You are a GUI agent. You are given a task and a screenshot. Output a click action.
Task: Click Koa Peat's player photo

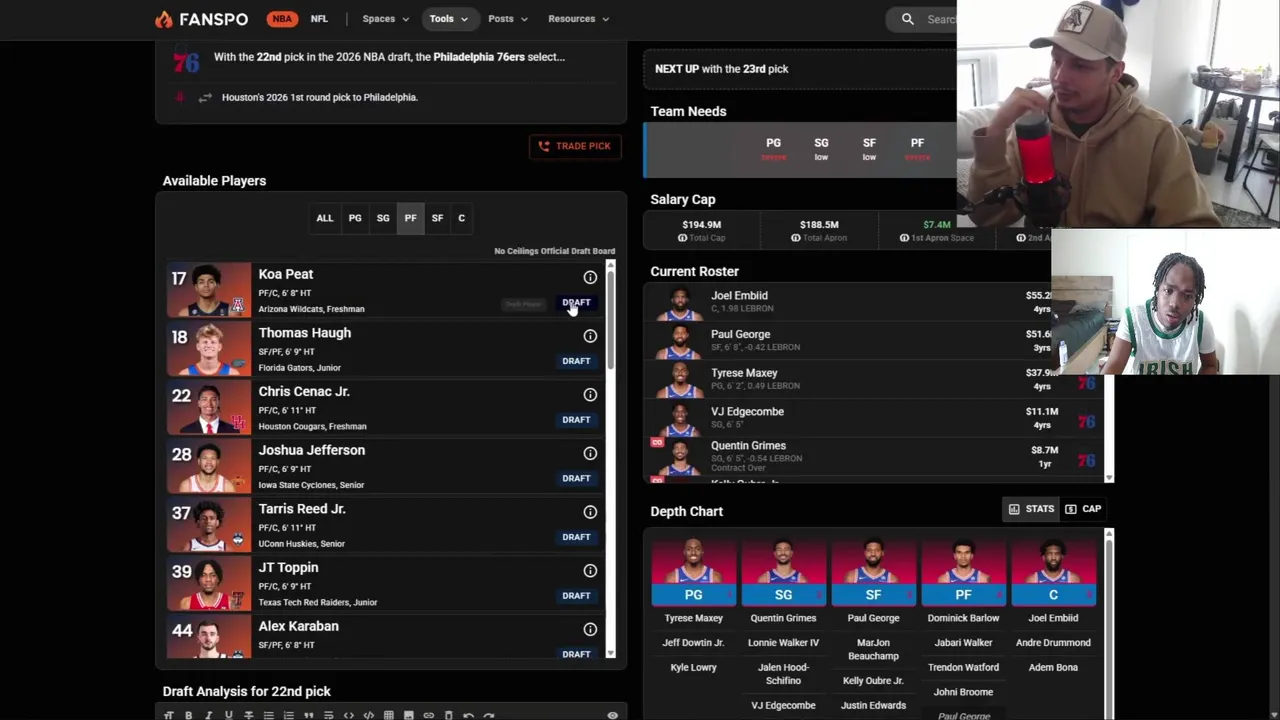pyautogui.click(x=208, y=290)
